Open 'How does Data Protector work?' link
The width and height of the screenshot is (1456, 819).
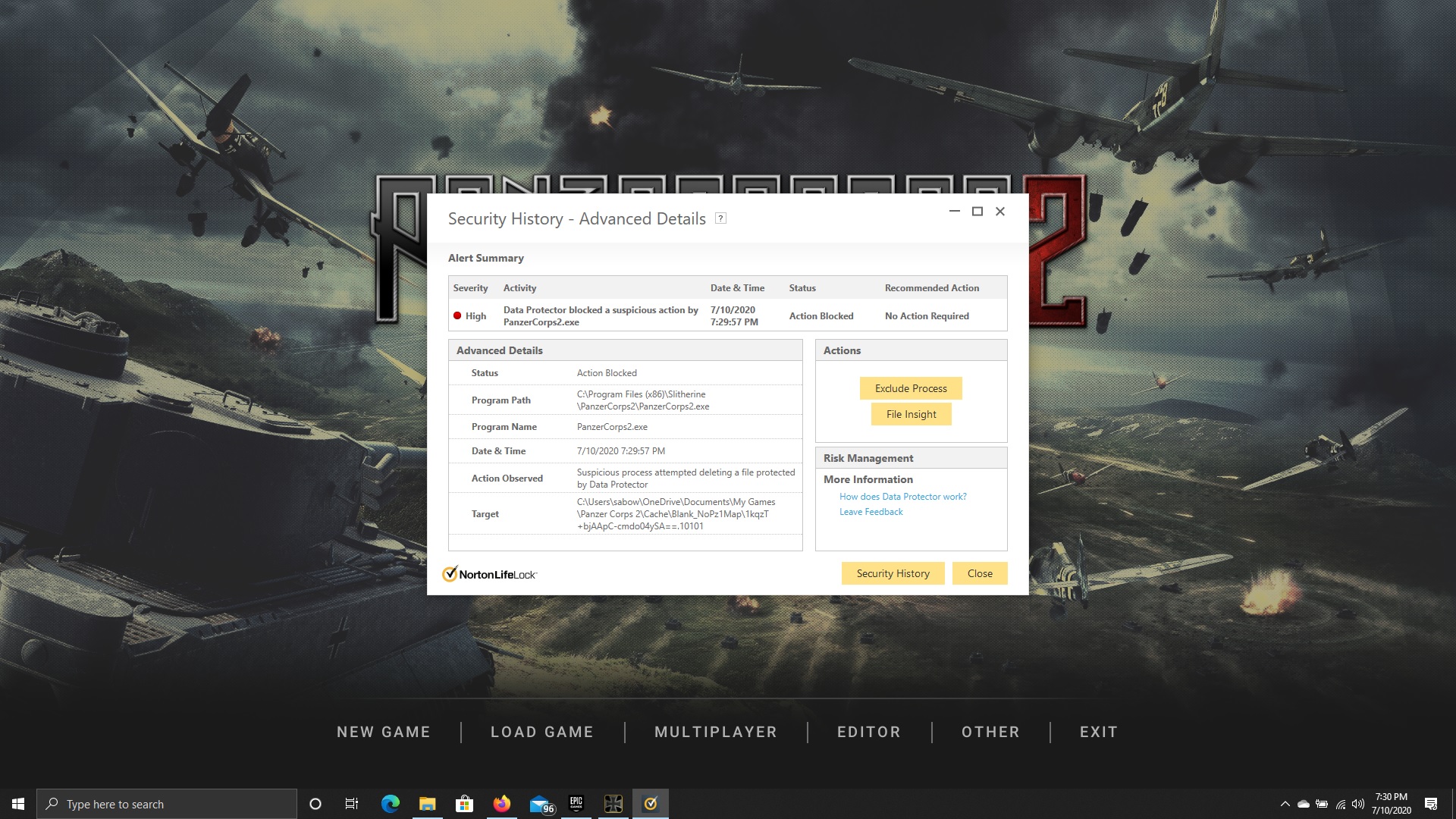click(x=902, y=497)
